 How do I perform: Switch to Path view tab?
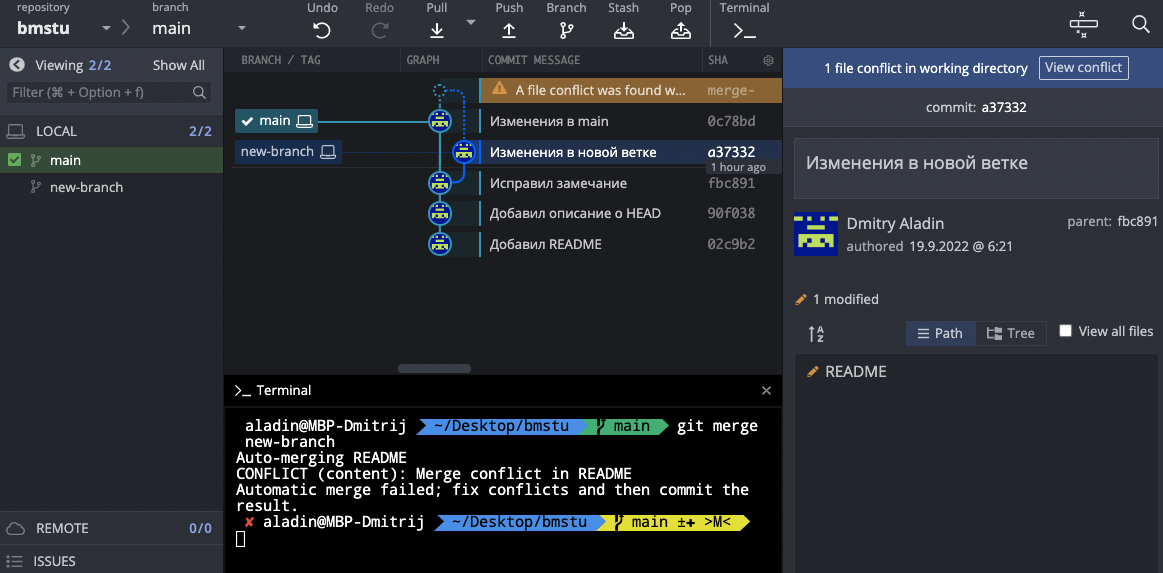click(940, 333)
